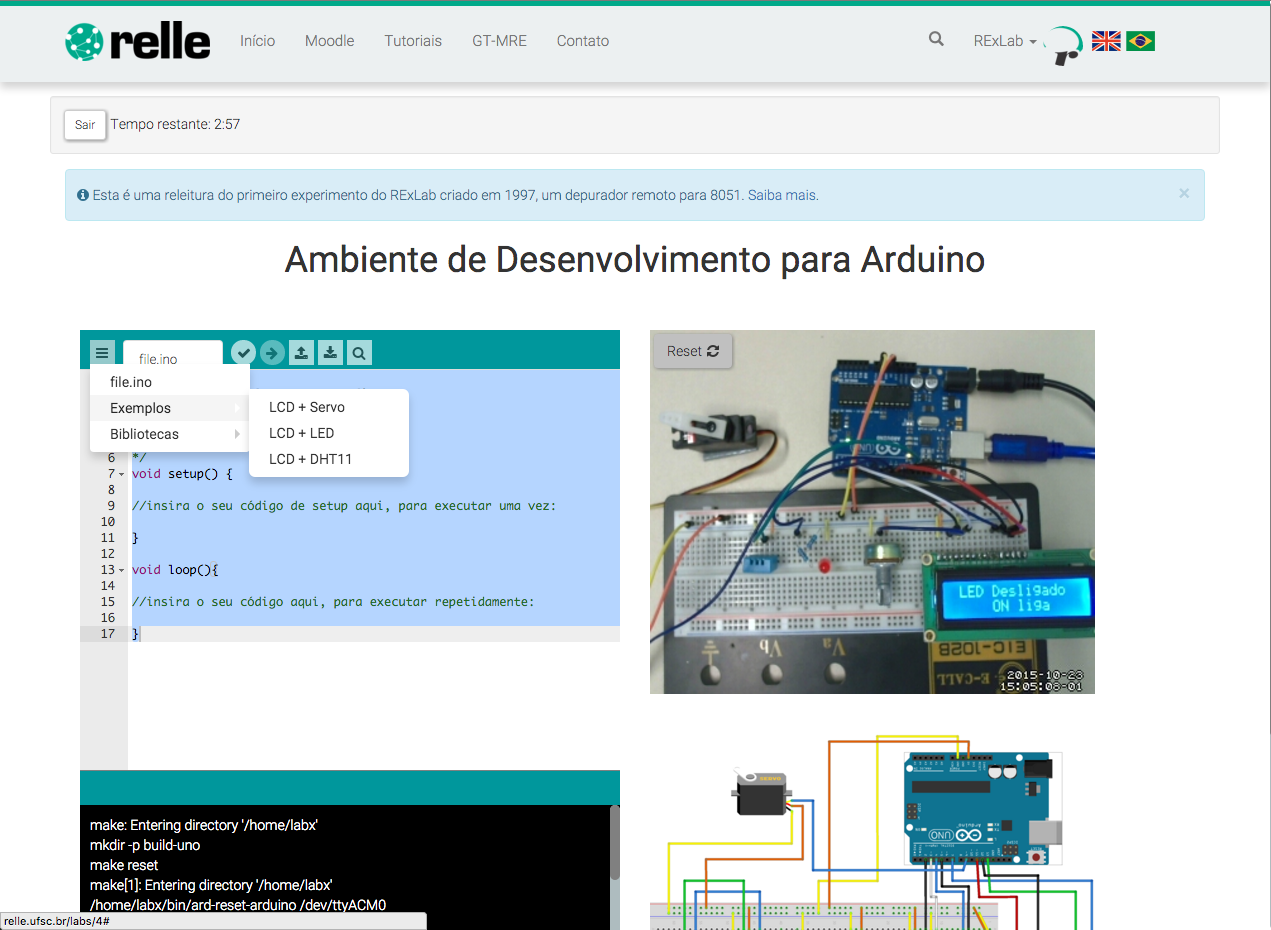Click the navbar search magnifier icon

[x=936, y=39]
